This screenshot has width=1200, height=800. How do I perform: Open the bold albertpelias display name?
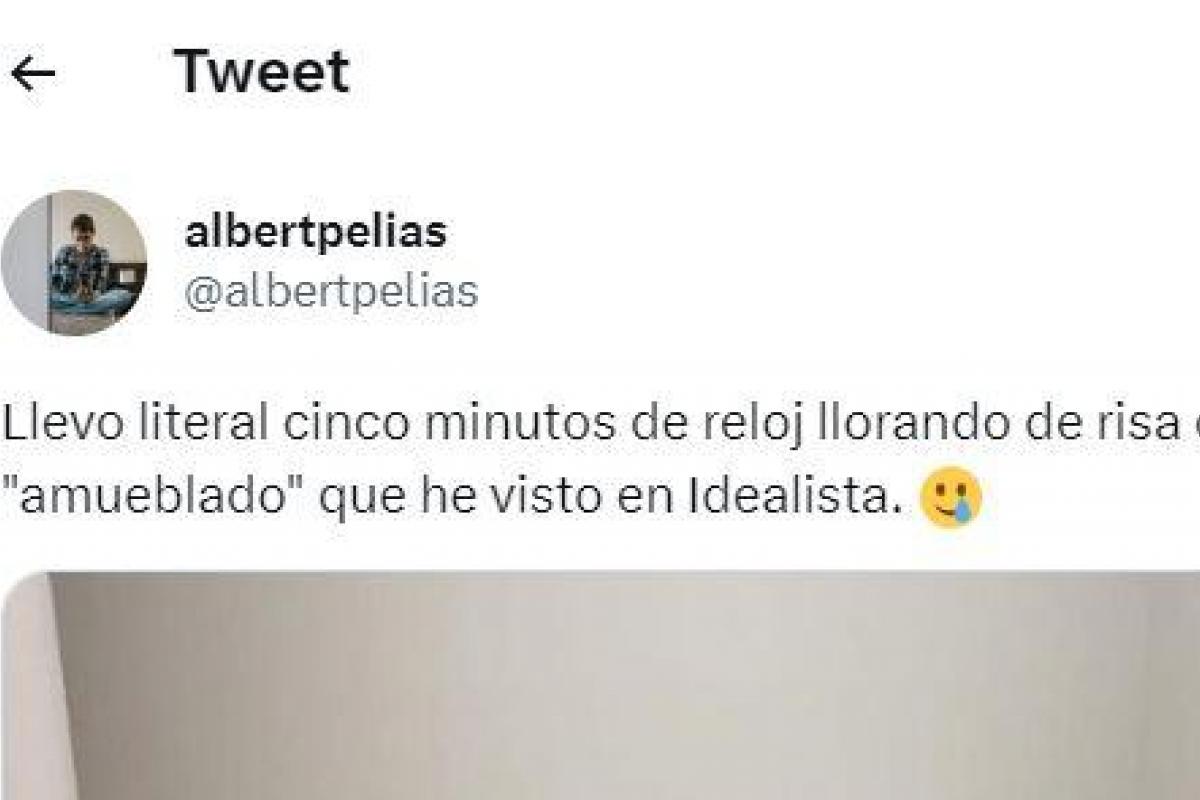coord(316,232)
